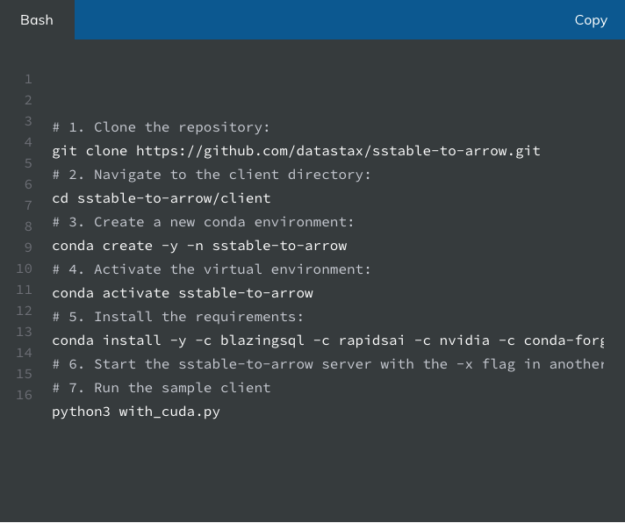
Task: Click the '# 5. Install the requirements' comment
Action: pos(178,317)
